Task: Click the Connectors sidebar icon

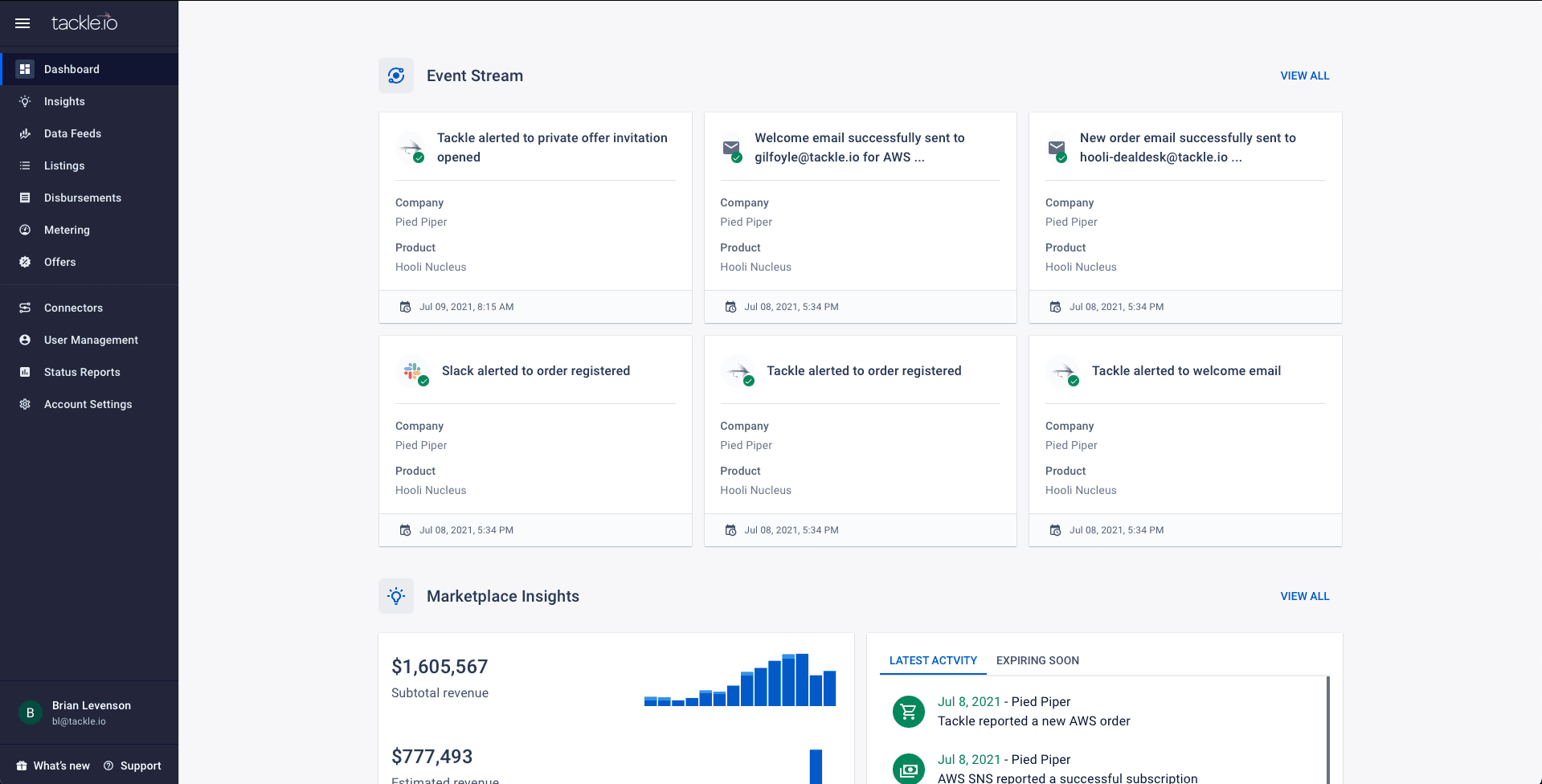Action: coord(25,308)
